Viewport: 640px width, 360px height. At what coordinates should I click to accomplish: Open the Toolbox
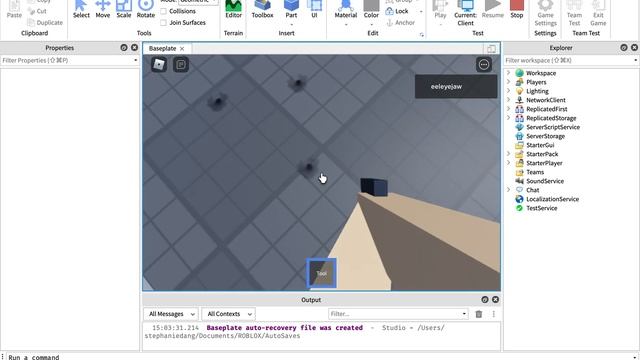(x=262, y=9)
